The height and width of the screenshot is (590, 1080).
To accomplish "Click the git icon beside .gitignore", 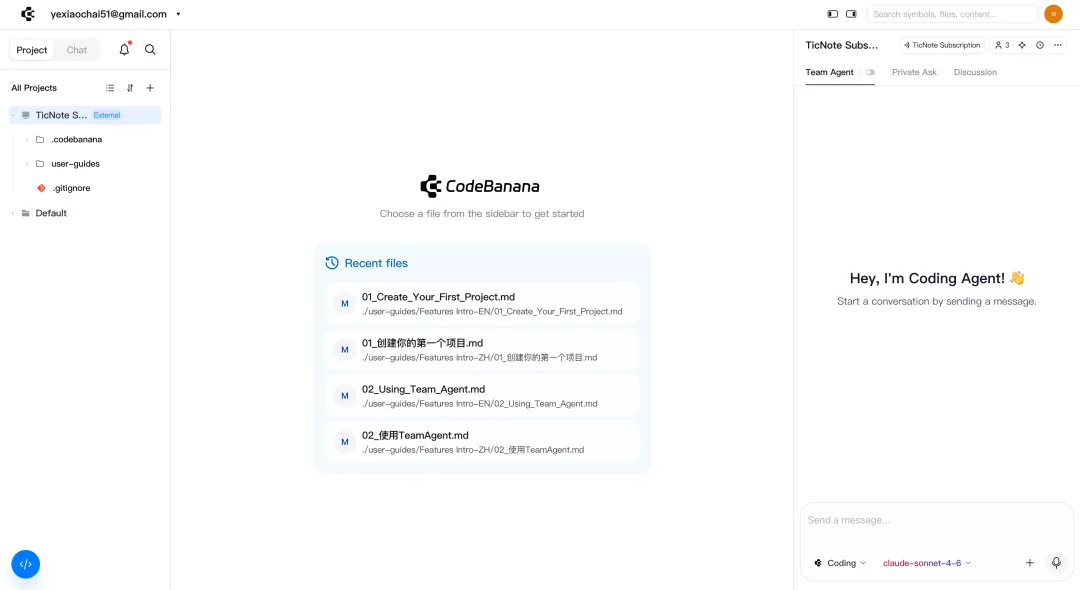I will (41, 188).
